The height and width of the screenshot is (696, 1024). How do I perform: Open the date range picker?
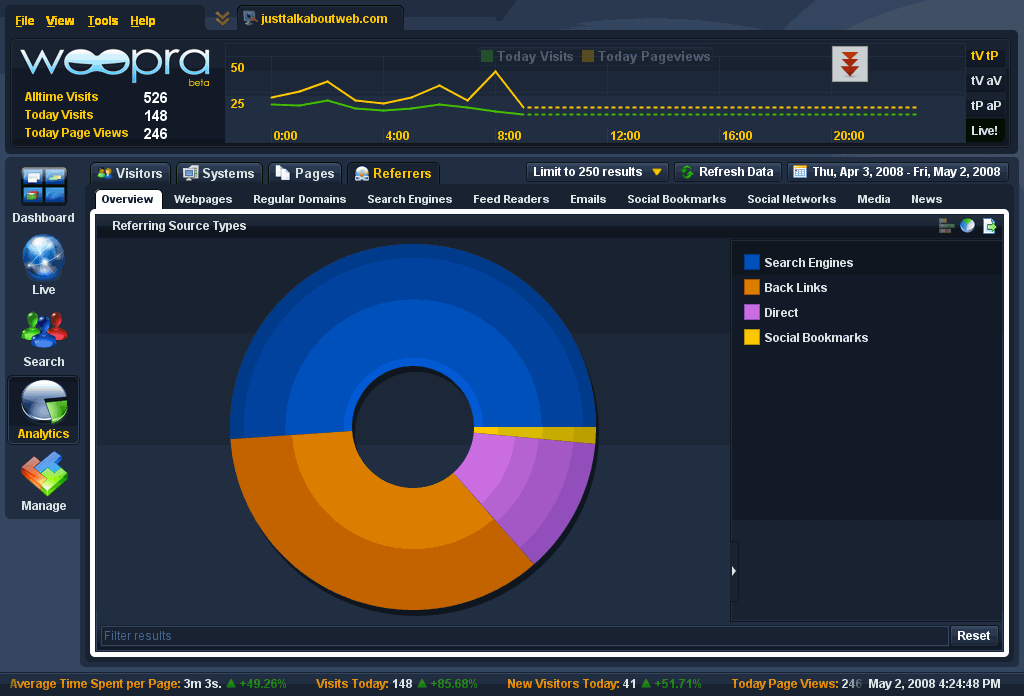pyautogui.click(x=897, y=172)
